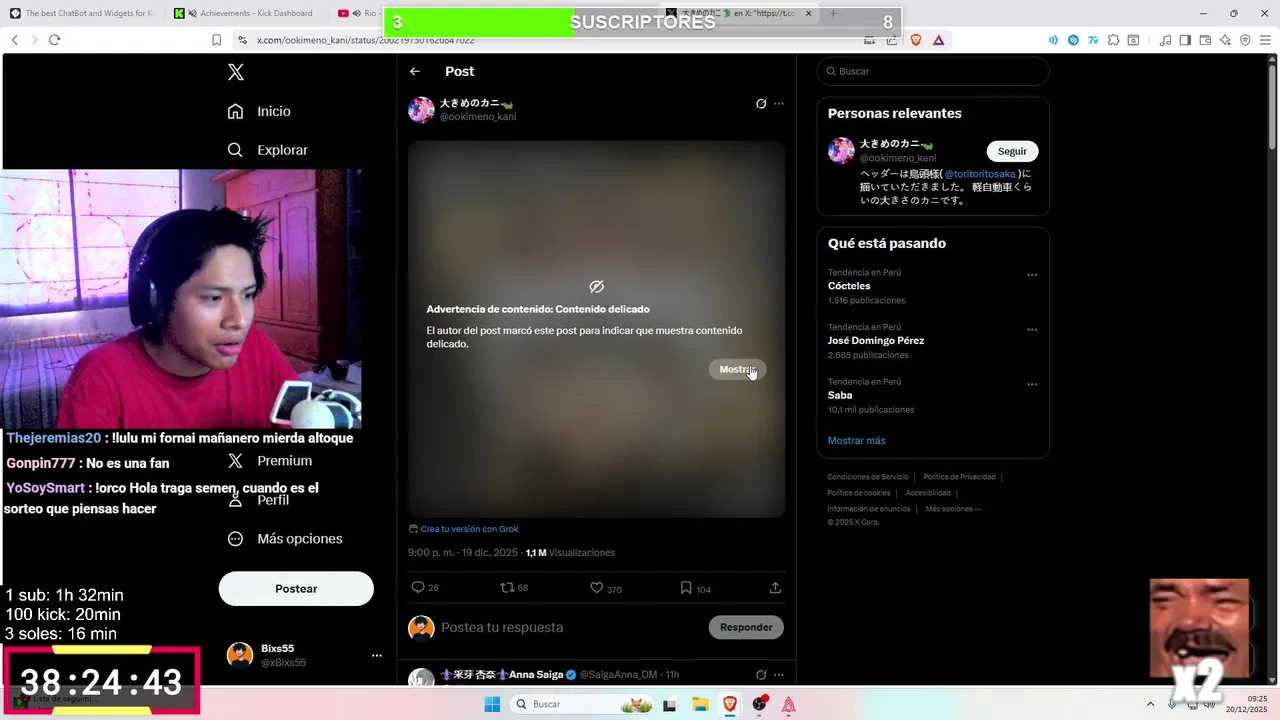Open Bixs55 account switcher menu
Image resolution: width=1280 pixels, height=720 pixels.
[303, 655]
